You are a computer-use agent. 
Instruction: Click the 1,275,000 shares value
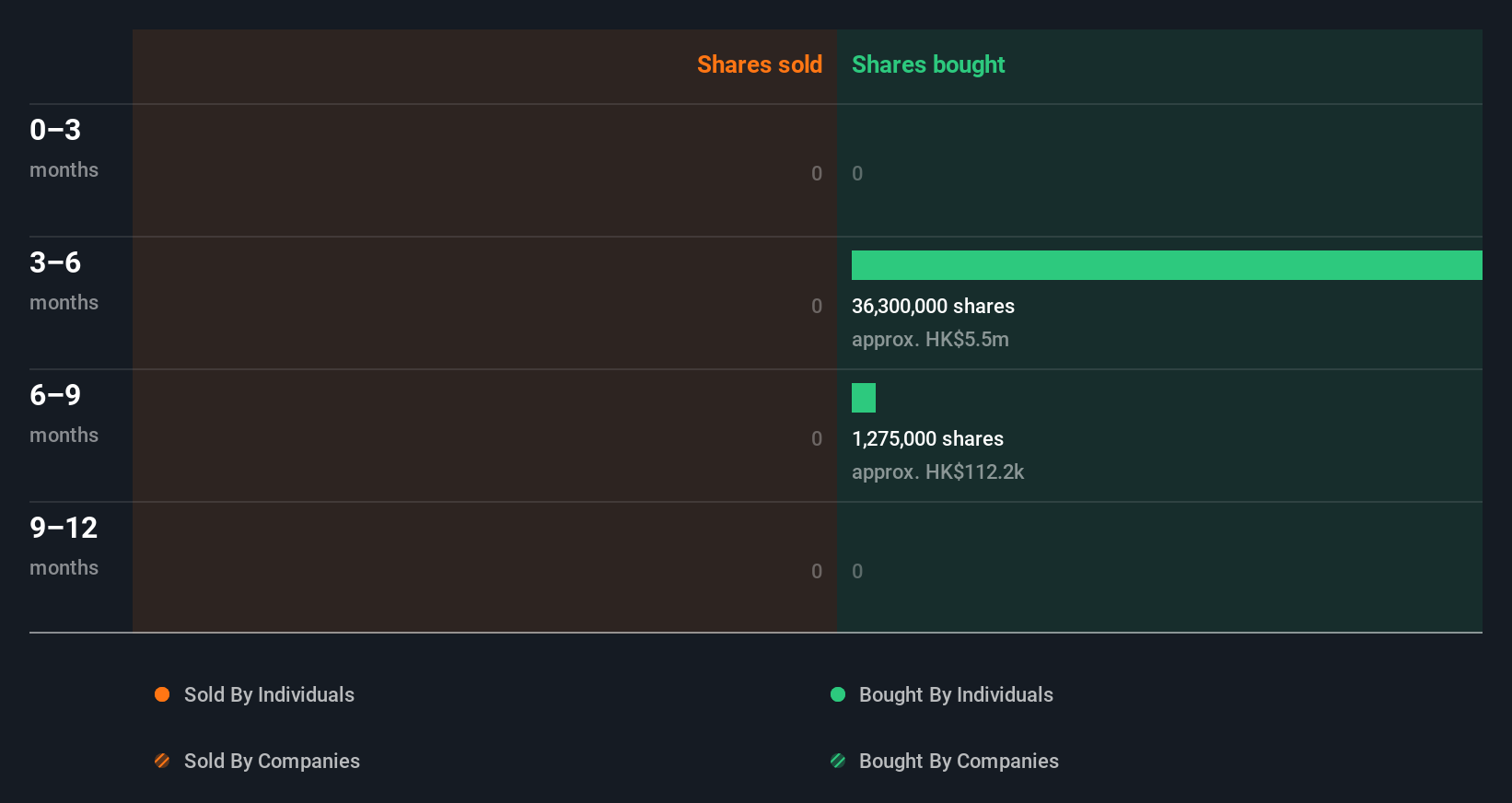tap(927, 439)
